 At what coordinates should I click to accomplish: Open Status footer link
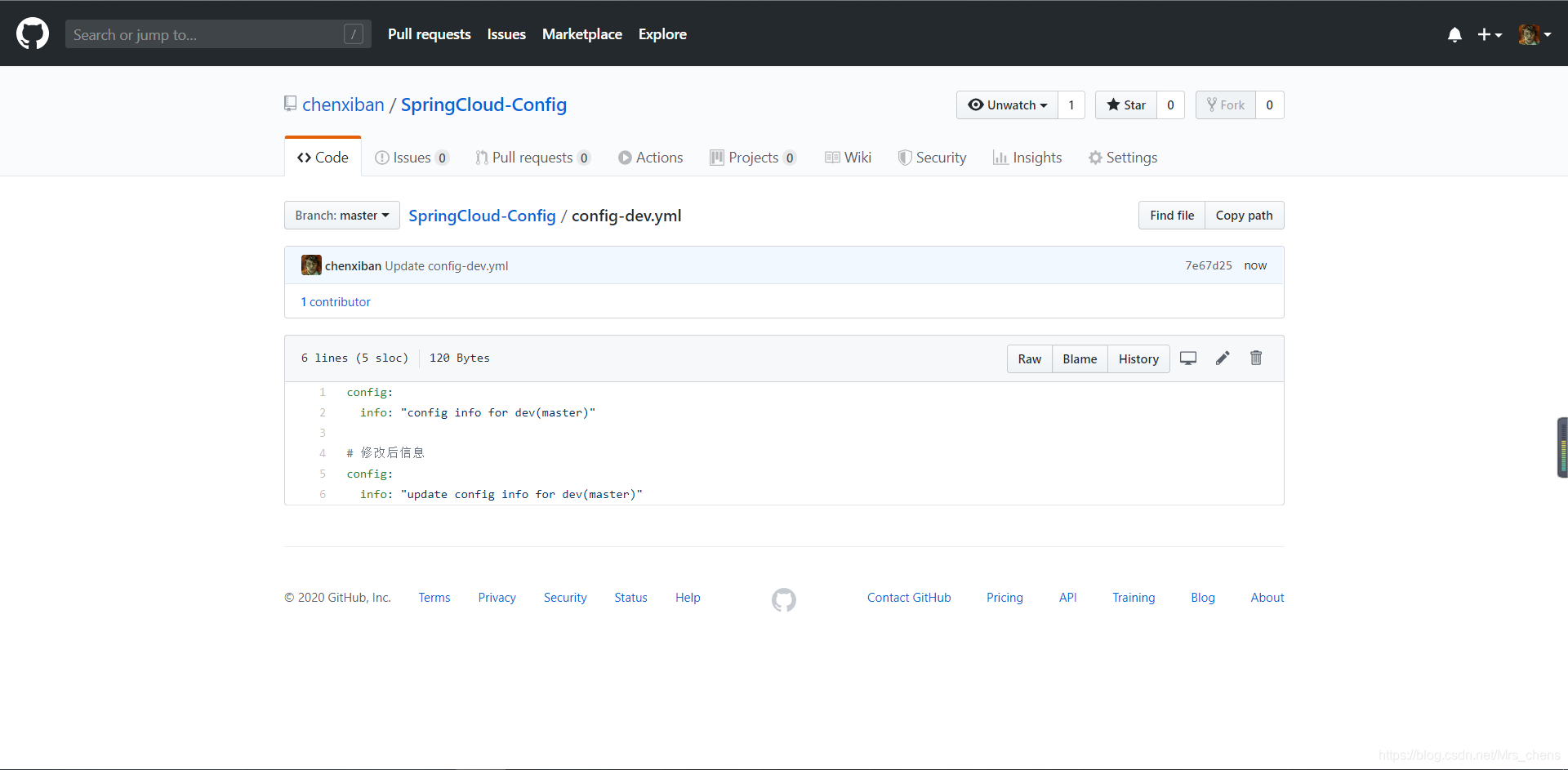click(630, 598)
